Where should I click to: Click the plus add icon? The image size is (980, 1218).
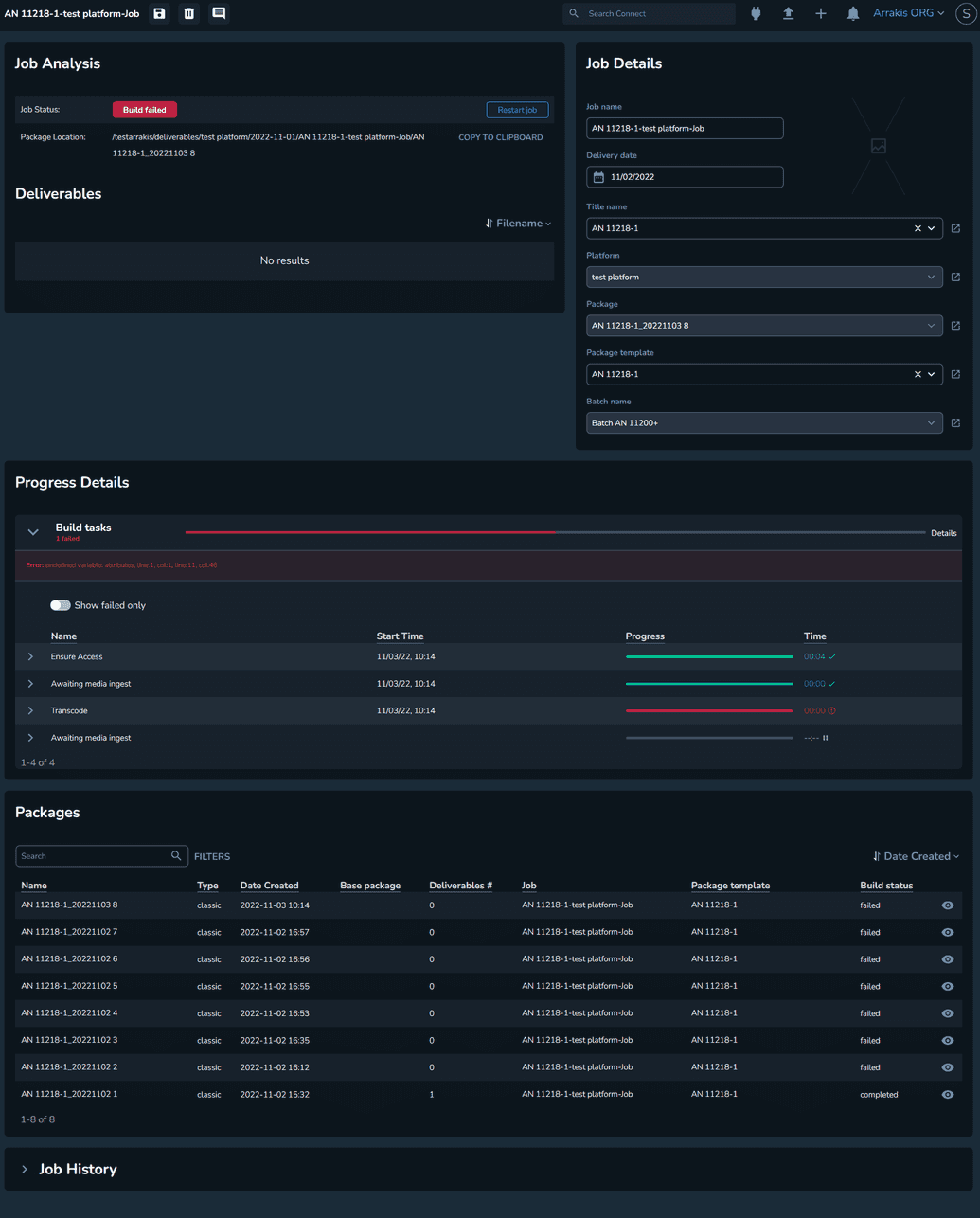tap(821, 13)
